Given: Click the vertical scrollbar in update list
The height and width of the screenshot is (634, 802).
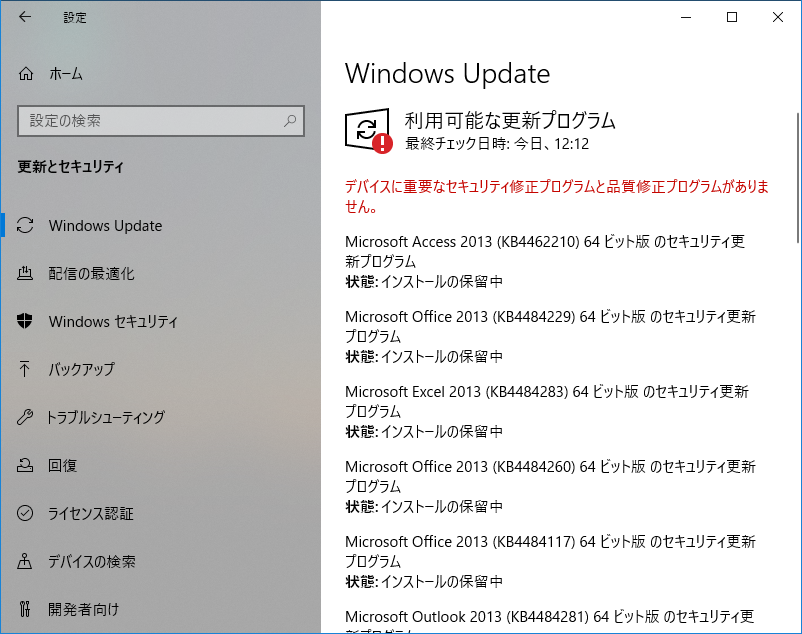Looking at the screenshot, I should [x=797, y=178].
